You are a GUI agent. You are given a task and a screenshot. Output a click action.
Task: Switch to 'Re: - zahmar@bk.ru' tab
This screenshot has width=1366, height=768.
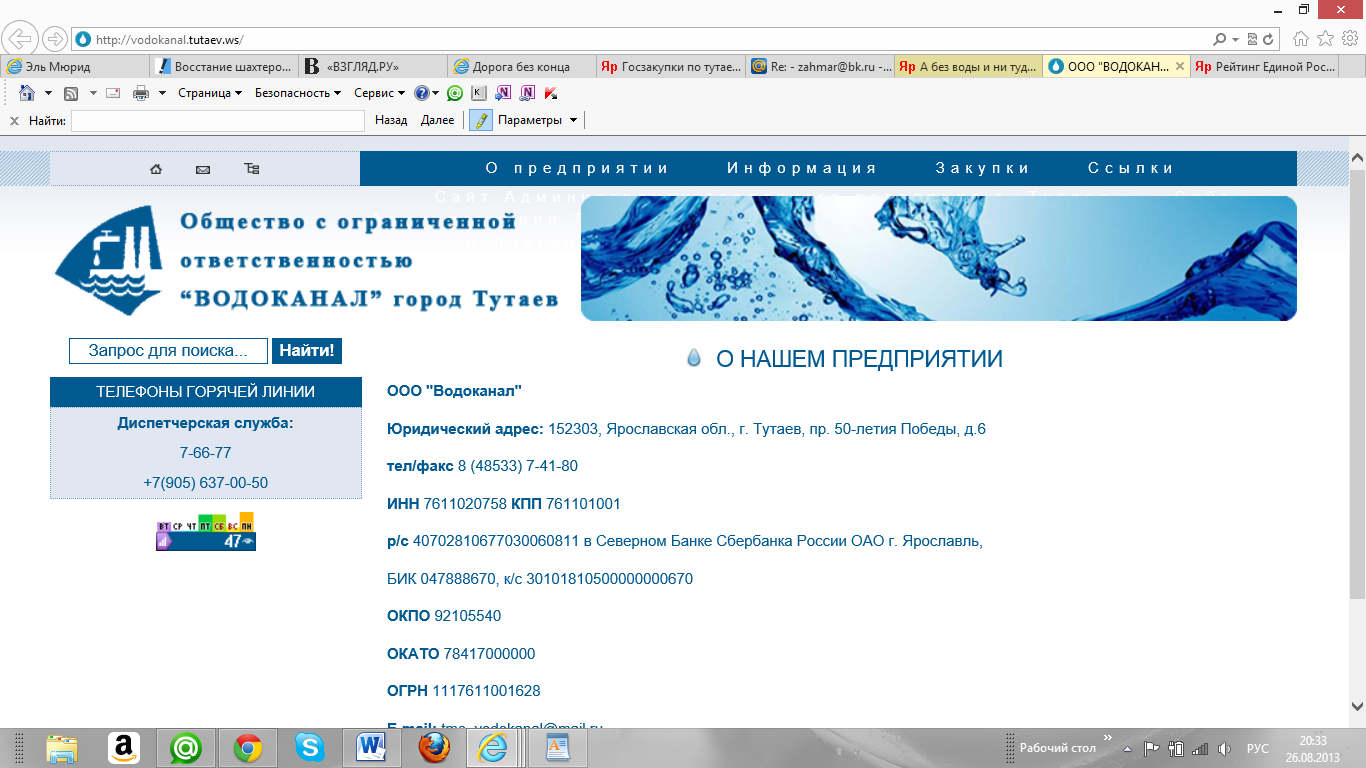coord(821,66)
